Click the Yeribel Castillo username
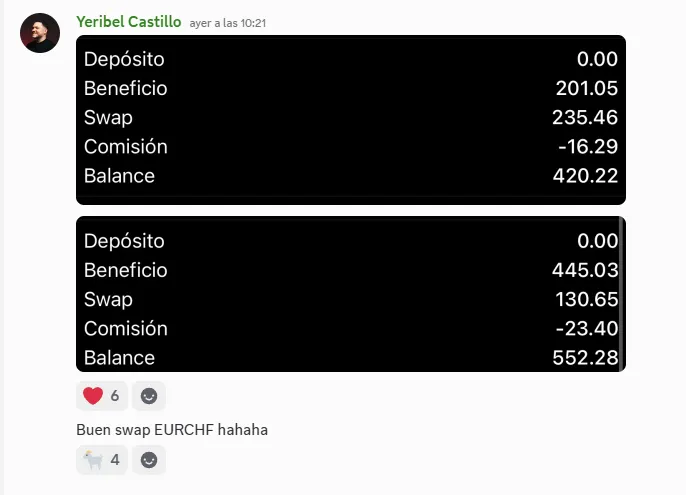The width and height of the screenshot is (686, 495). pos(129,22)
